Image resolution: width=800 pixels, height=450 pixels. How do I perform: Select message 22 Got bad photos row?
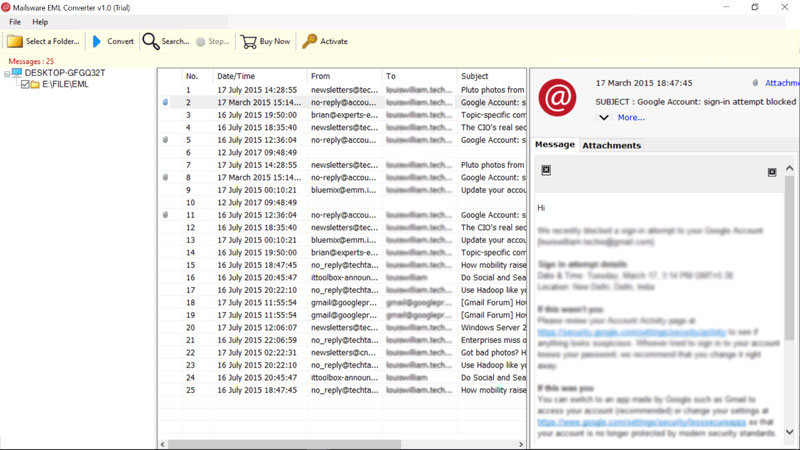pos(342,353)
